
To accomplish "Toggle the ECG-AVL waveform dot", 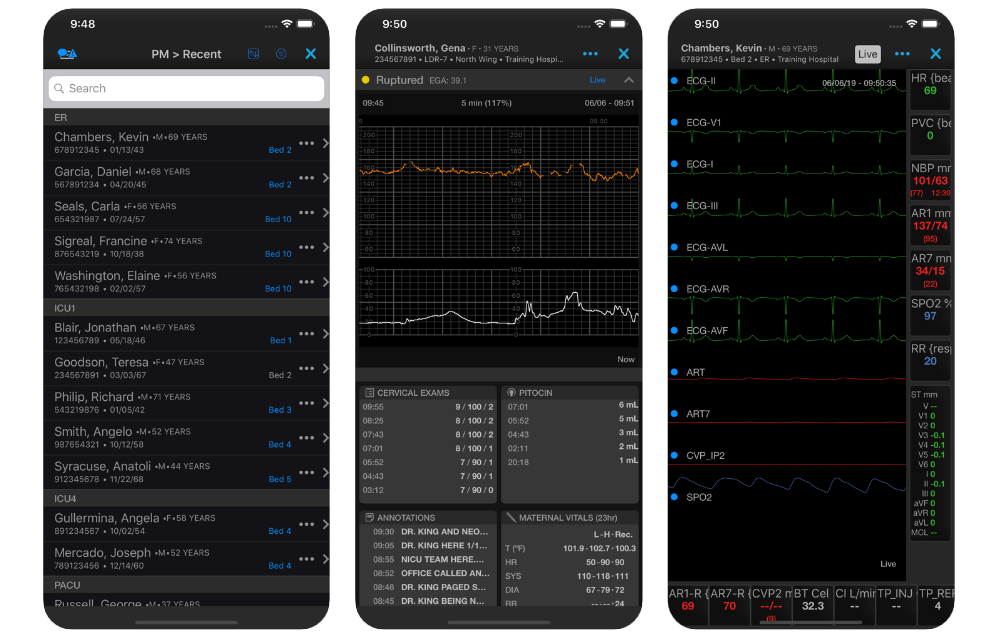I will (x=674, y=247).
